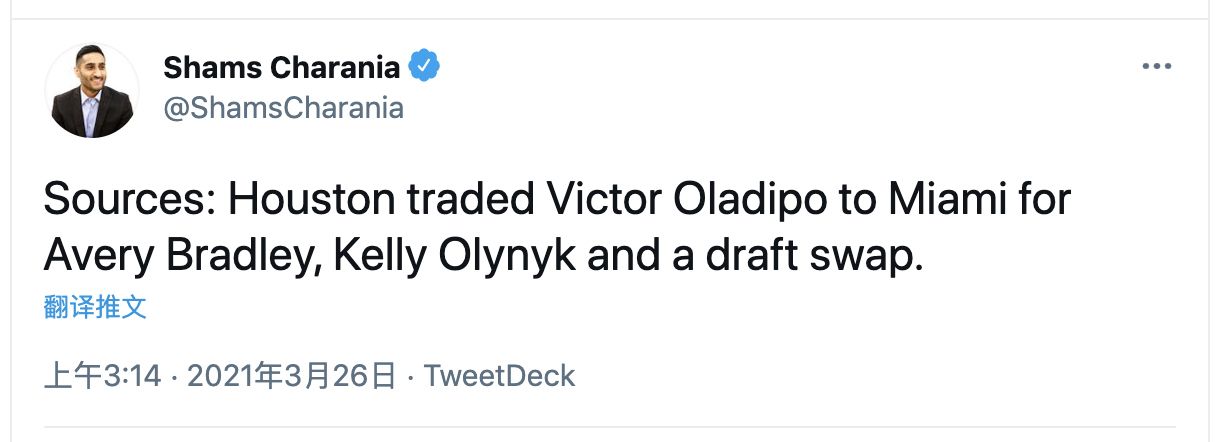This screenshot has height=442, width=1224.
Task: Click the word "traded" in the tweet
Action: tap(468, 201)
